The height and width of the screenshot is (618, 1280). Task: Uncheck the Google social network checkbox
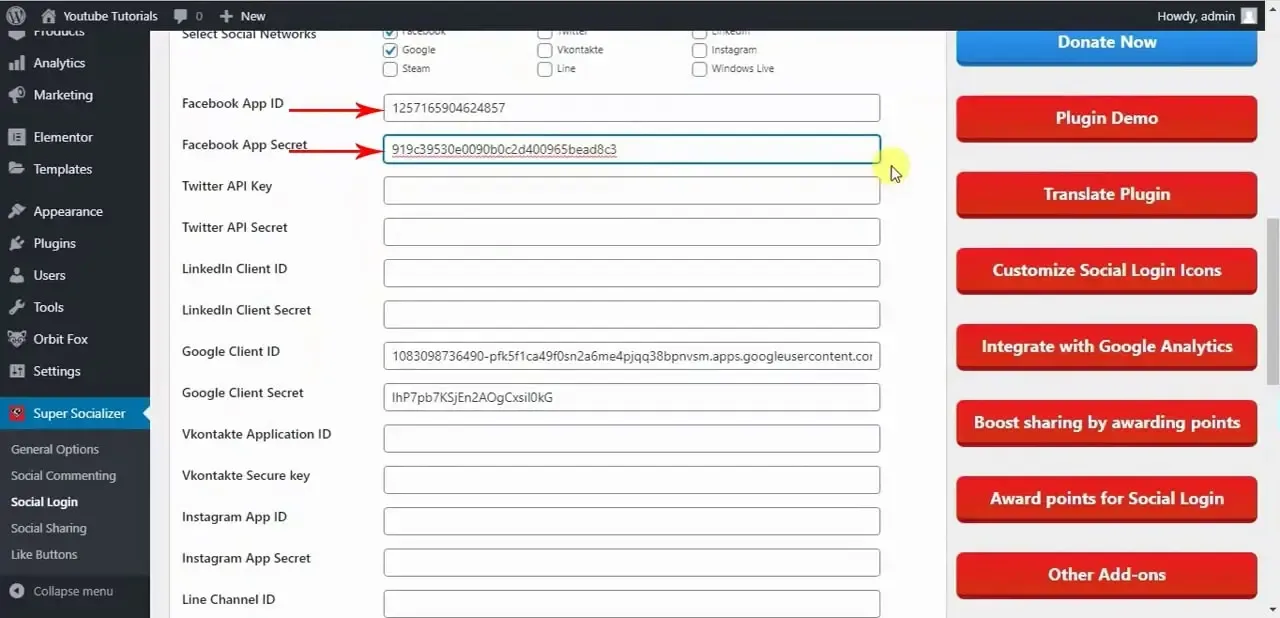[x=390, y=50]
